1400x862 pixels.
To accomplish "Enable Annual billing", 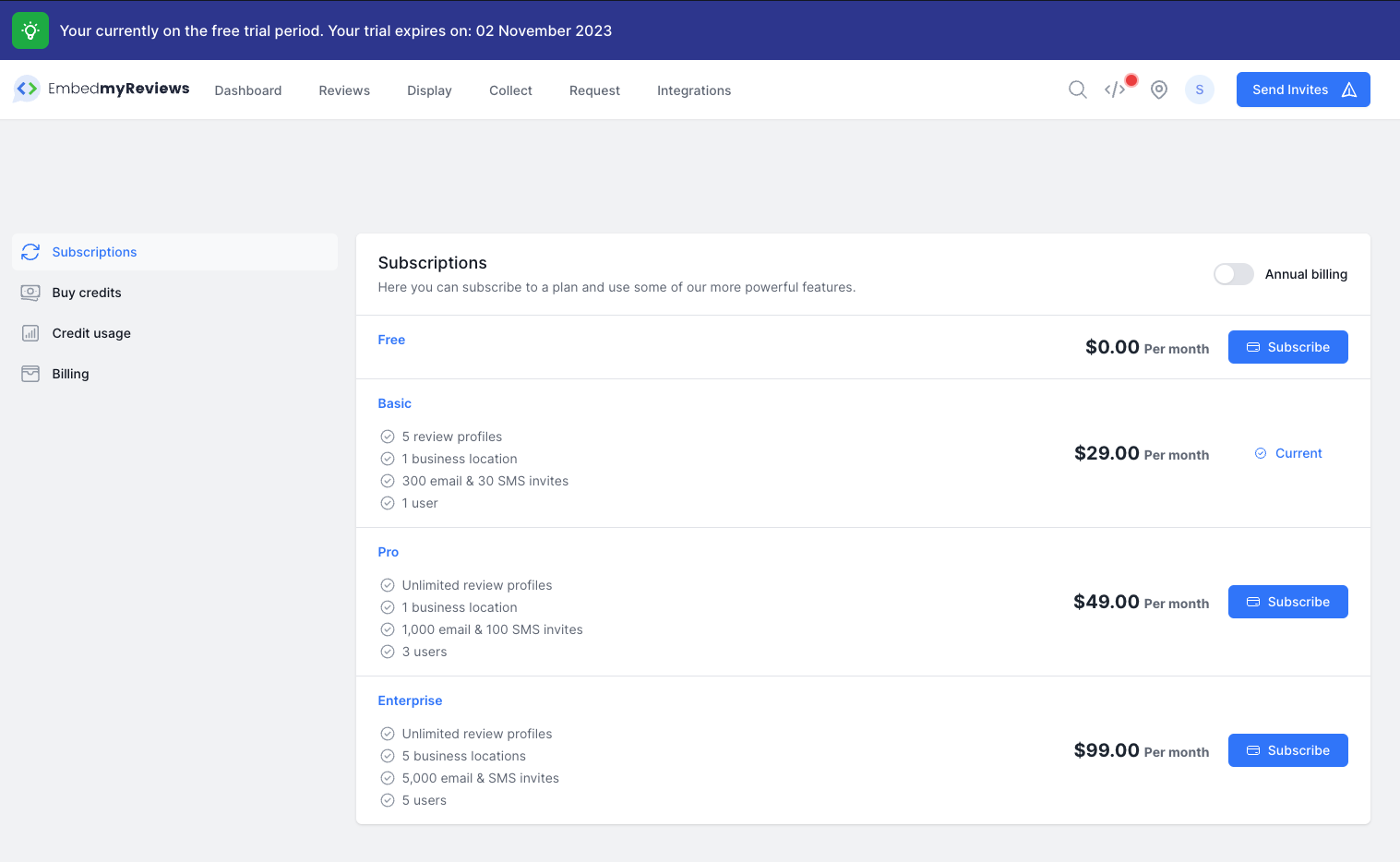I will tap(1233, 274).
